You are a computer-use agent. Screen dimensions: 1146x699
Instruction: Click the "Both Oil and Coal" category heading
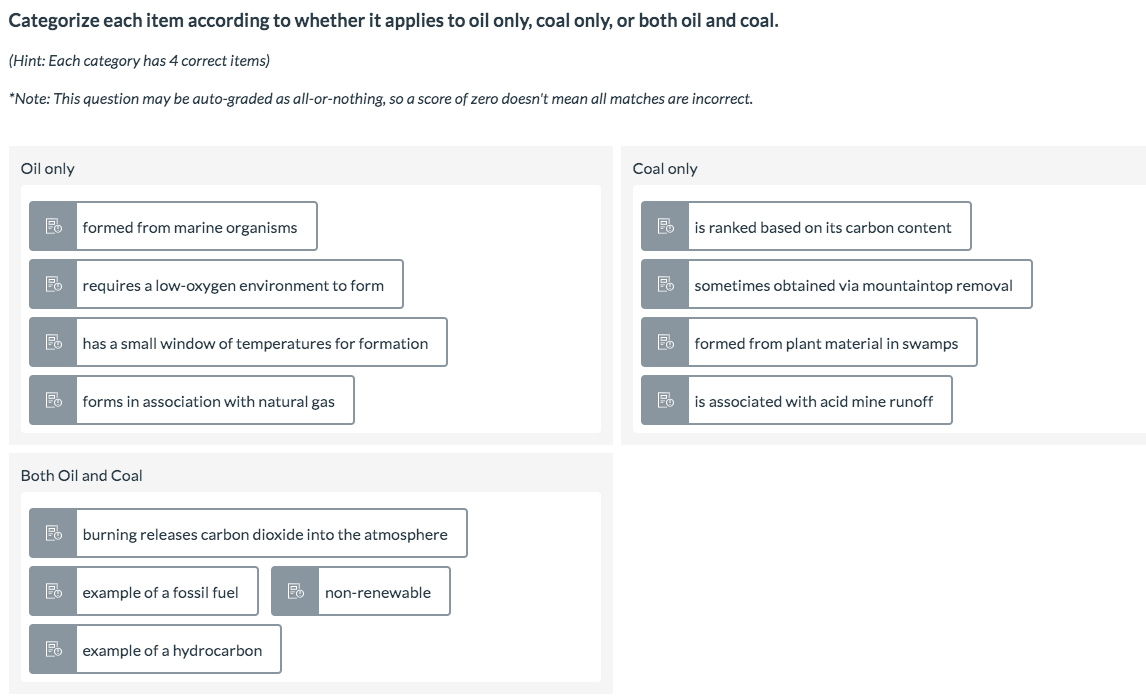click(x=81, y=476)
